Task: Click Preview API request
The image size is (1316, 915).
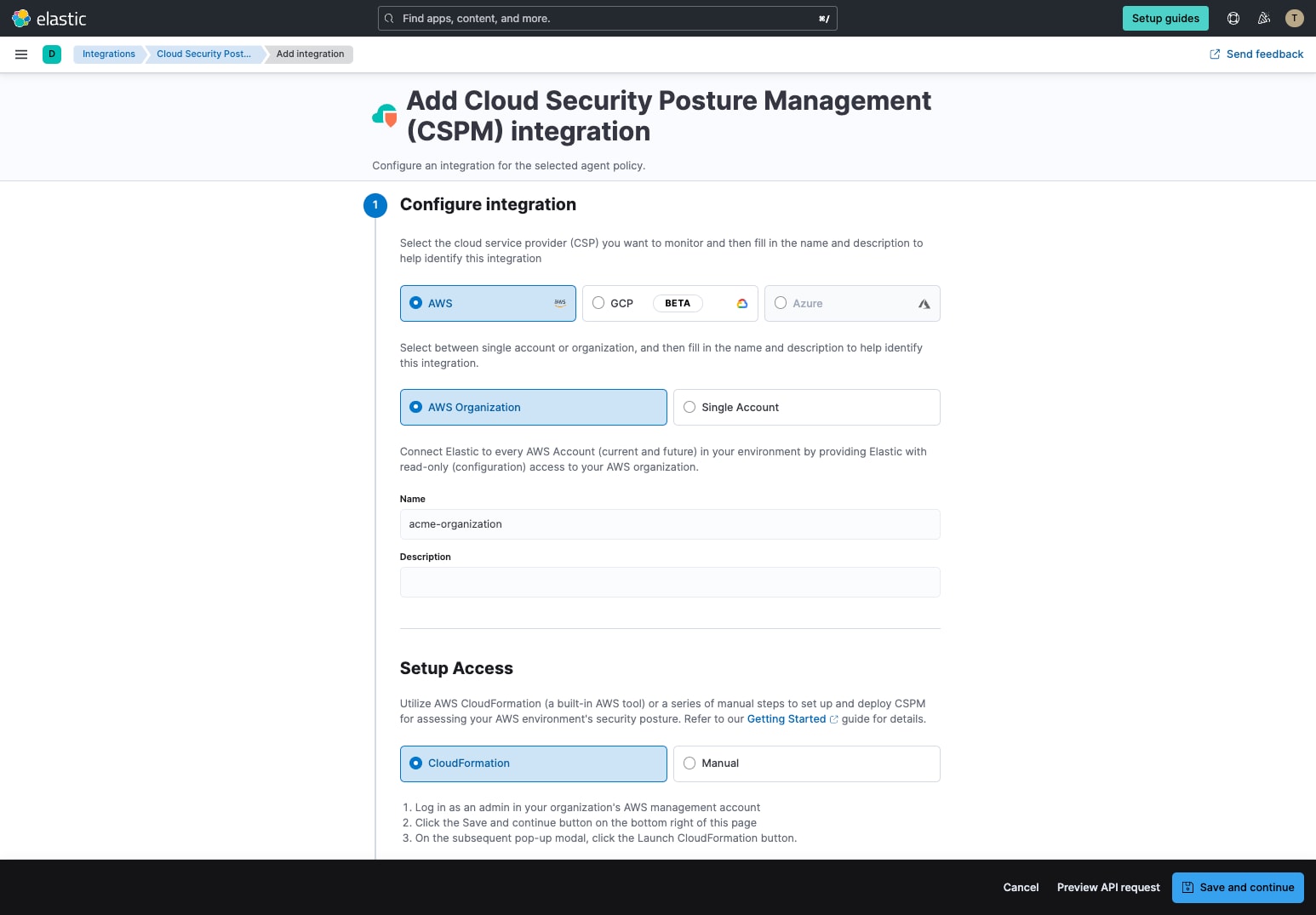Action: 1108,887
